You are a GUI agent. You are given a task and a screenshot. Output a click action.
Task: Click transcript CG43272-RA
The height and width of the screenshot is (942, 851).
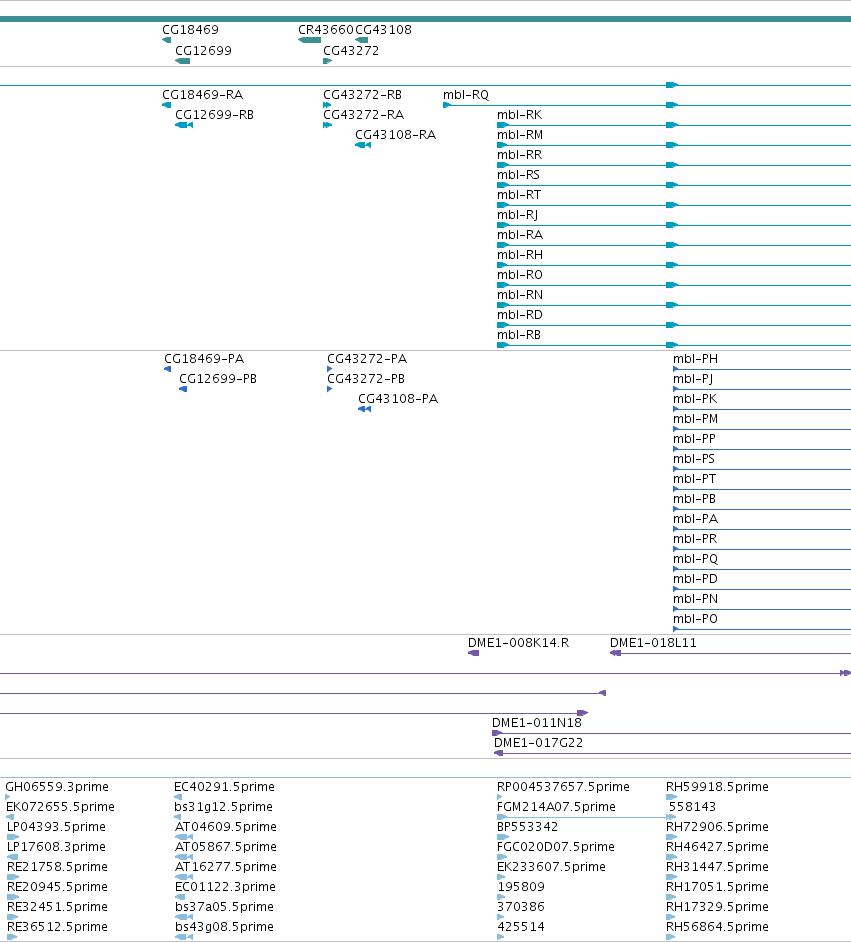tap(363, 115)
